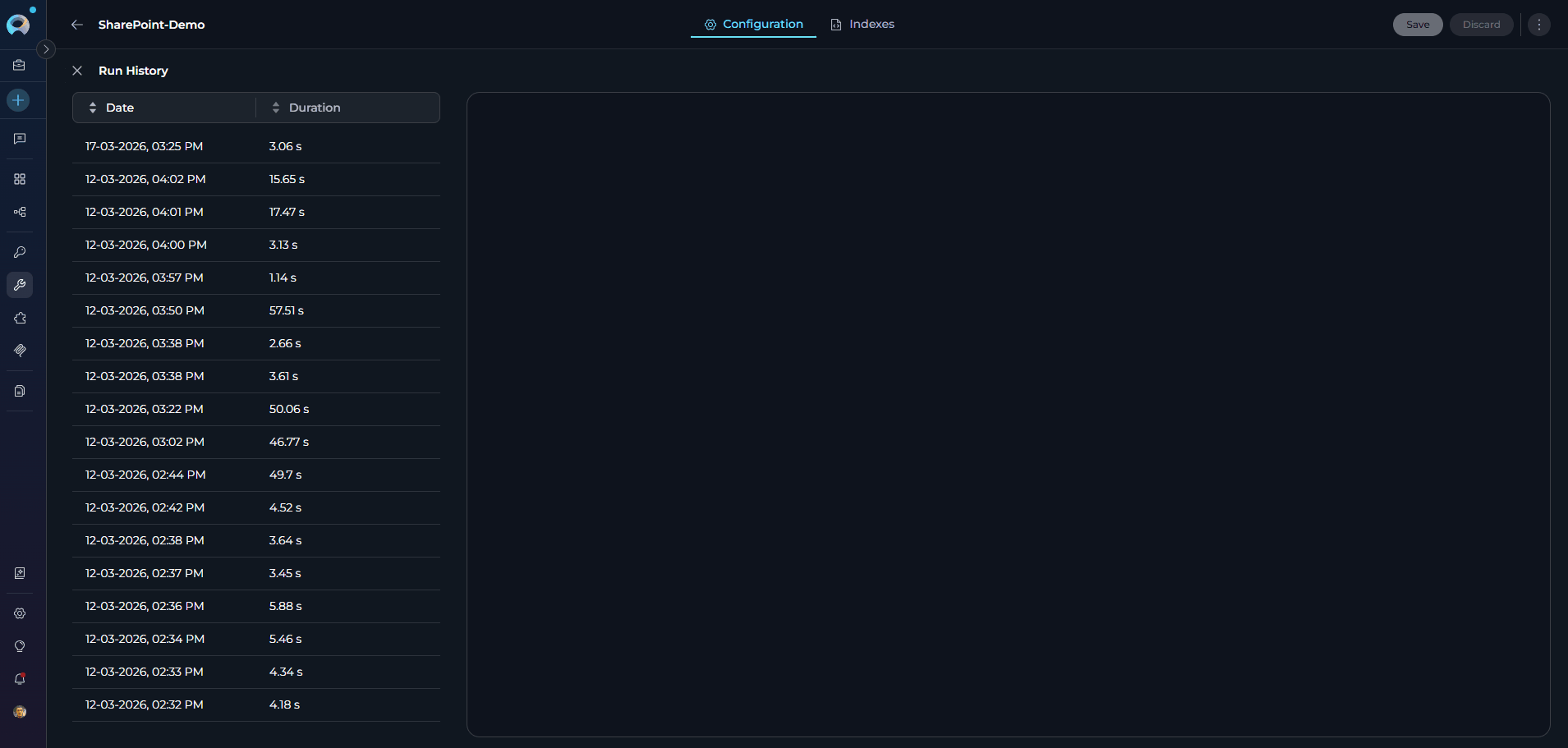1568x748 pixels.
Task: Click the Save button
Action: click(1418, 25)
